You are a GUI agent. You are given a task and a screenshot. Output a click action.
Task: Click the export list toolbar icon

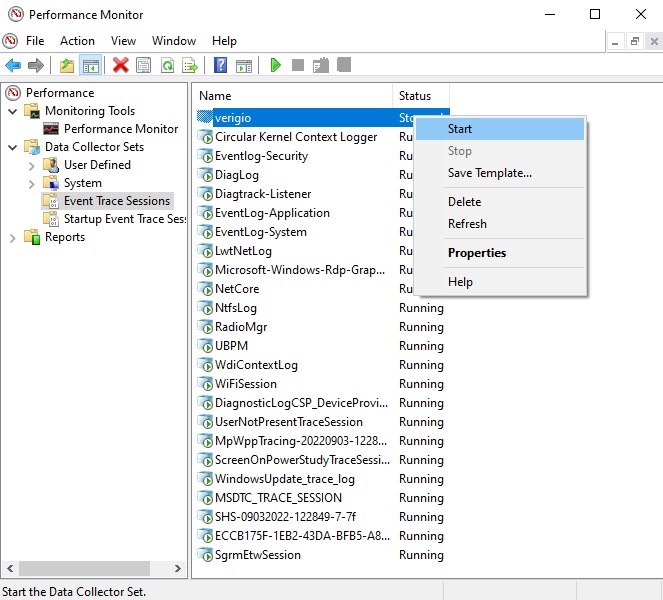point(190,66)
